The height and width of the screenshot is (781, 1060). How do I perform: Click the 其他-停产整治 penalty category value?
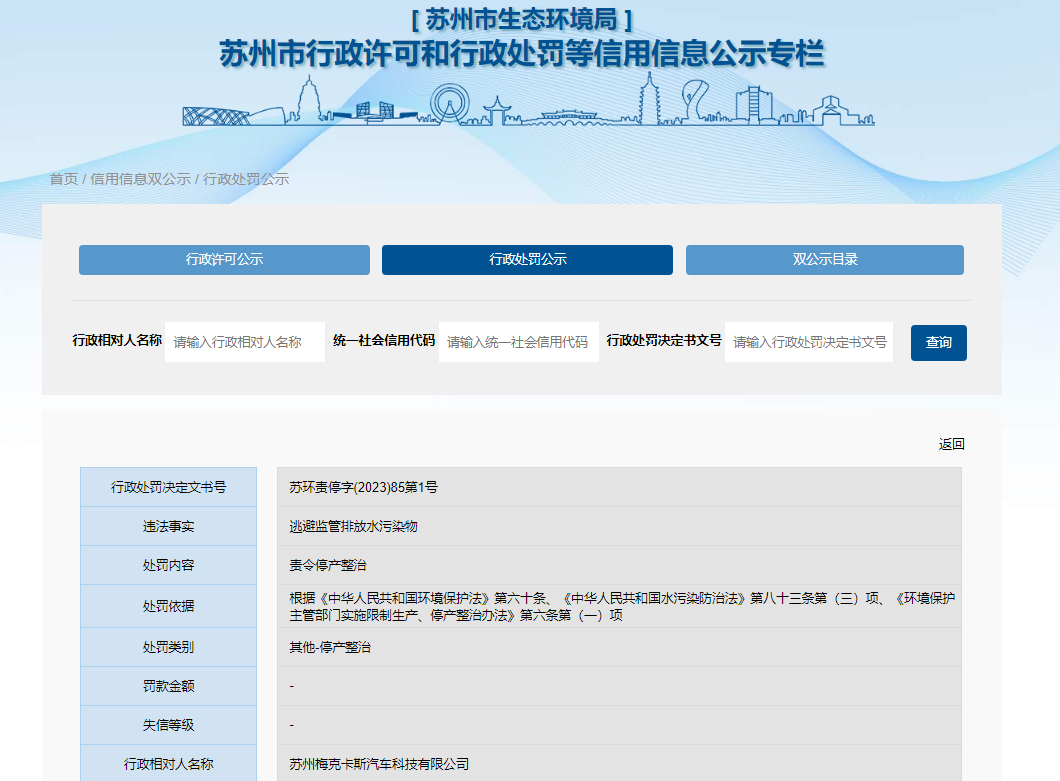330,647
